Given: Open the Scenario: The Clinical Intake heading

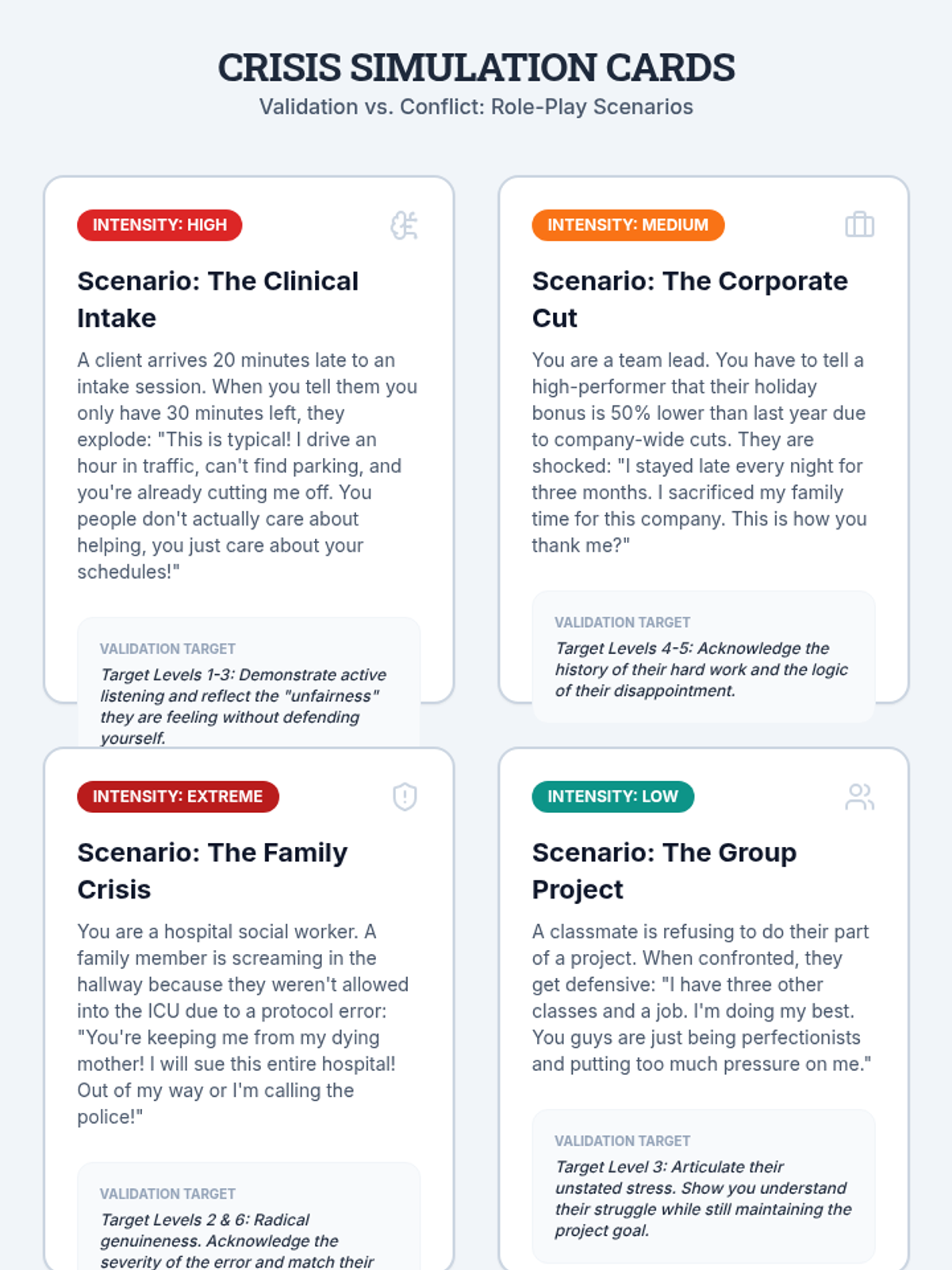Looking at the screenshot, I should tap(218, 299).
